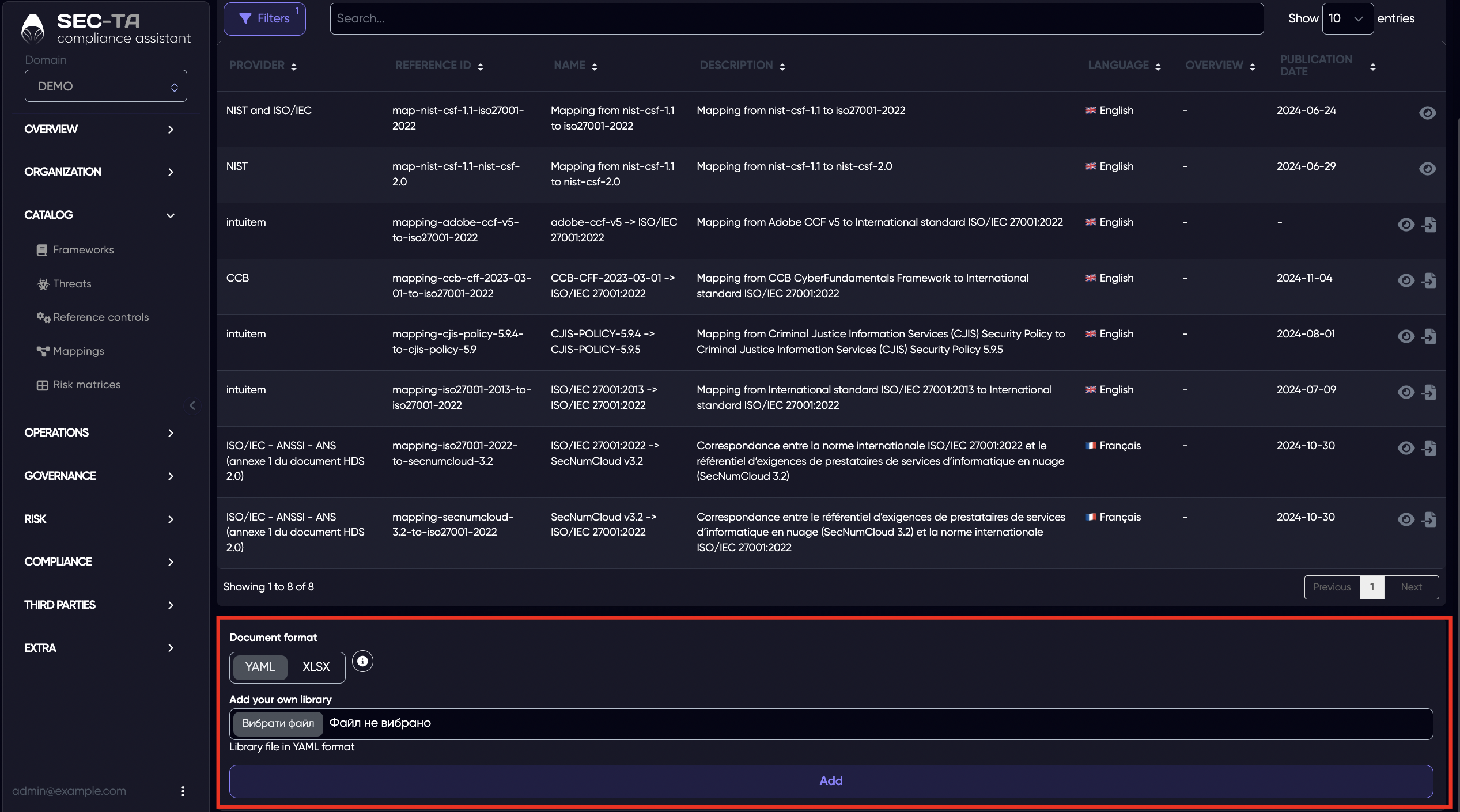
Task: Click the Add library button
Action: (831, 781)
